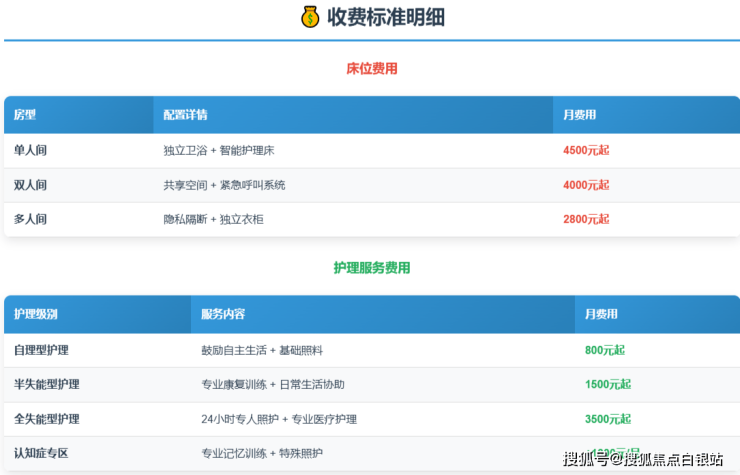Choose the 全失能型护理 care level

tap(47, 419)
